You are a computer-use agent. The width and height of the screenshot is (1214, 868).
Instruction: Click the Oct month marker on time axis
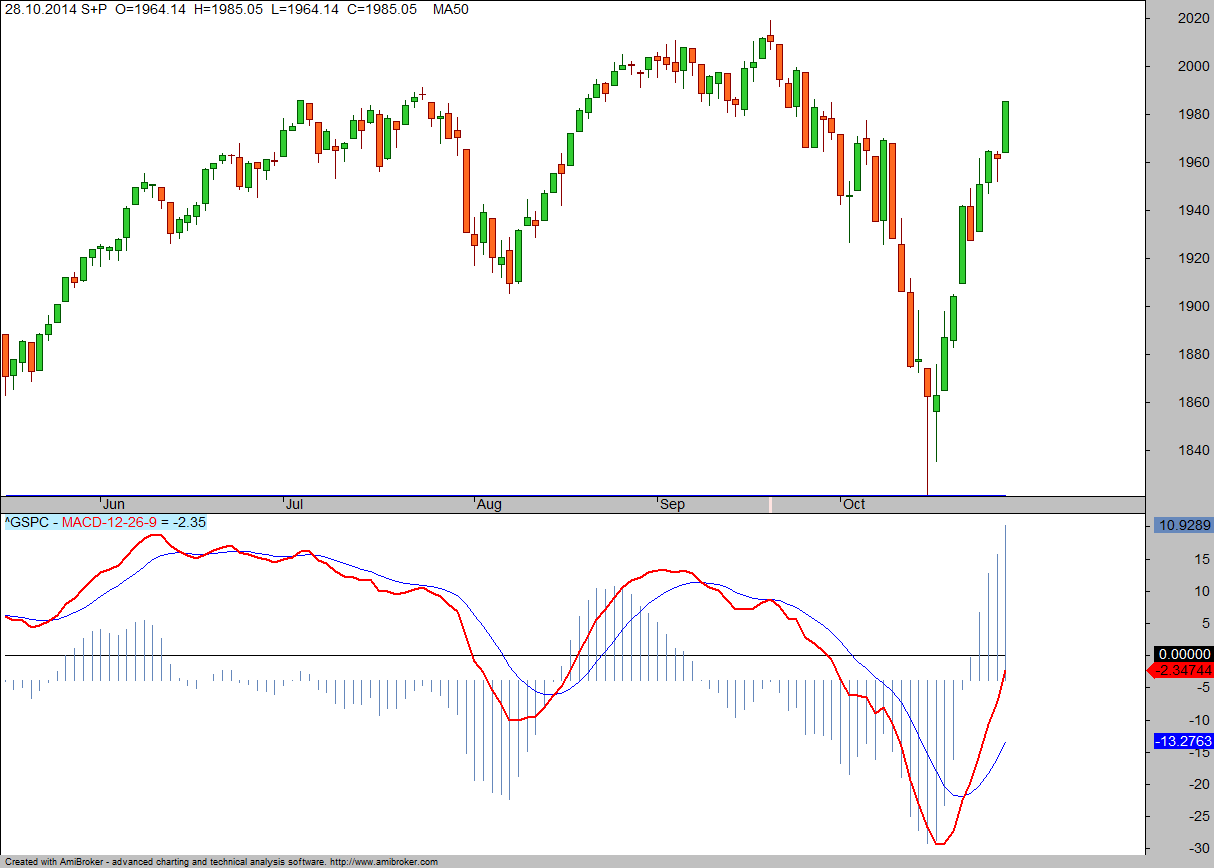pos(854,504)
